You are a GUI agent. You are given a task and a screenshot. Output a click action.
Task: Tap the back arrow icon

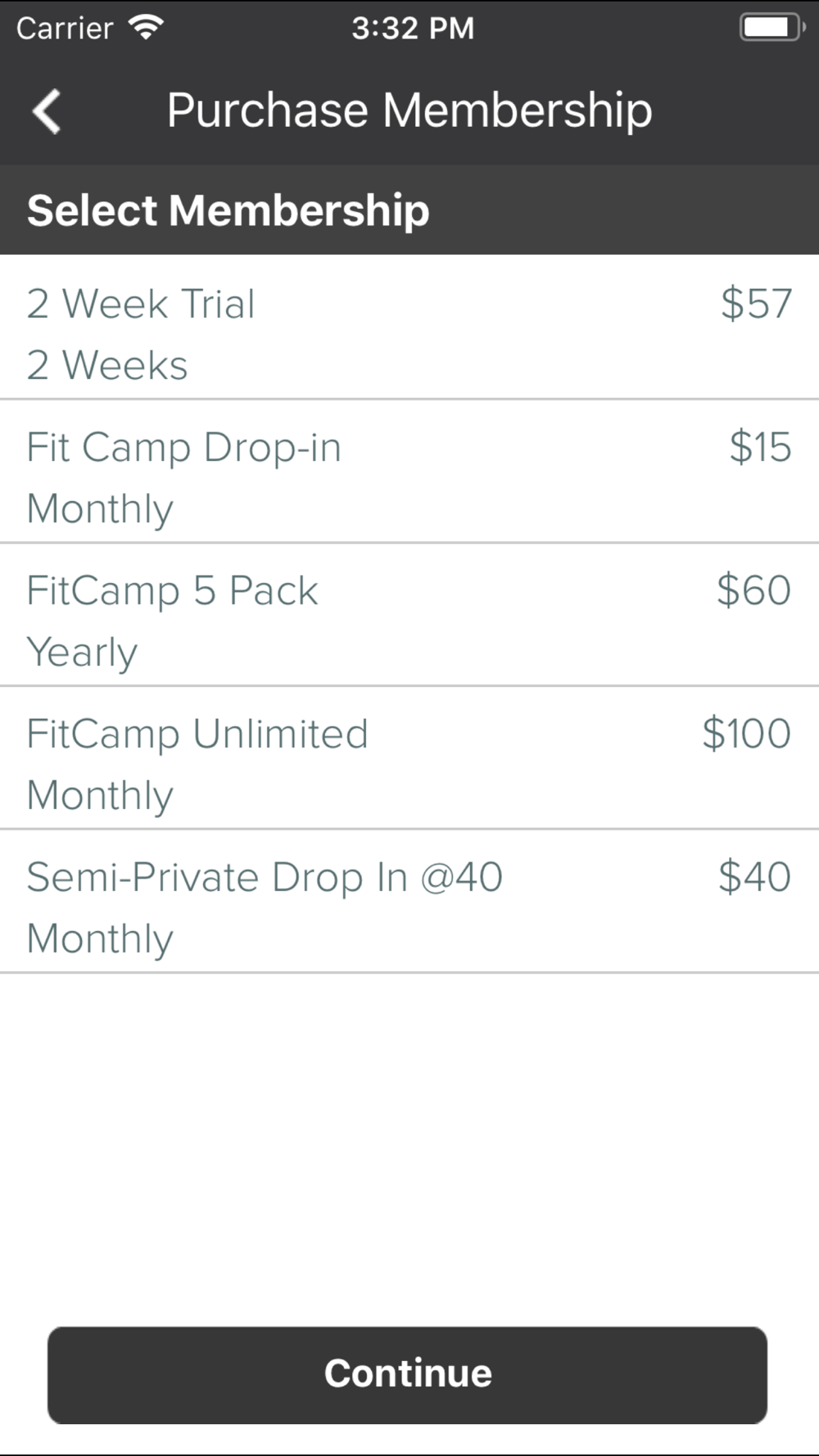(47, 111)
